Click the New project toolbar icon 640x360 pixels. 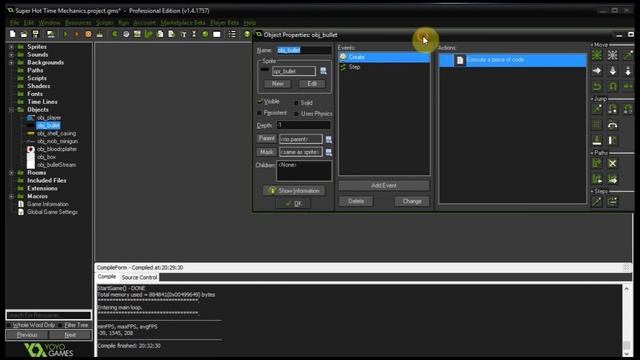click(13, 34)
